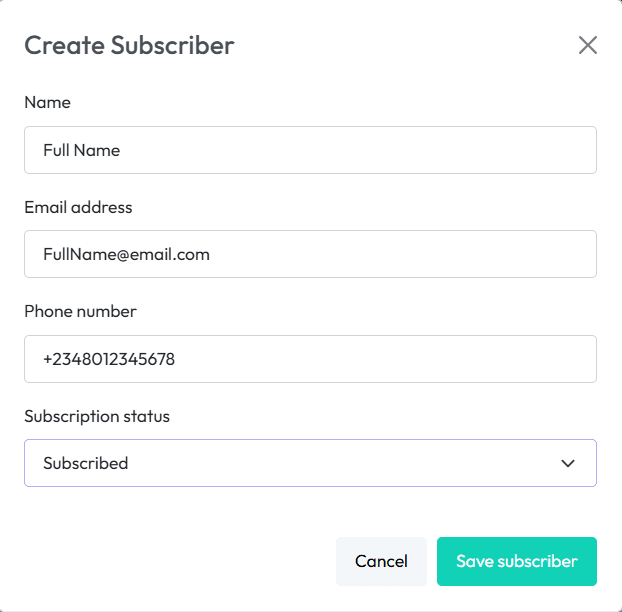The image size is (622, 612).
Task: Click the dropdown chevron arrow icon
Action: pyautogui.click(x=568, y=463)
